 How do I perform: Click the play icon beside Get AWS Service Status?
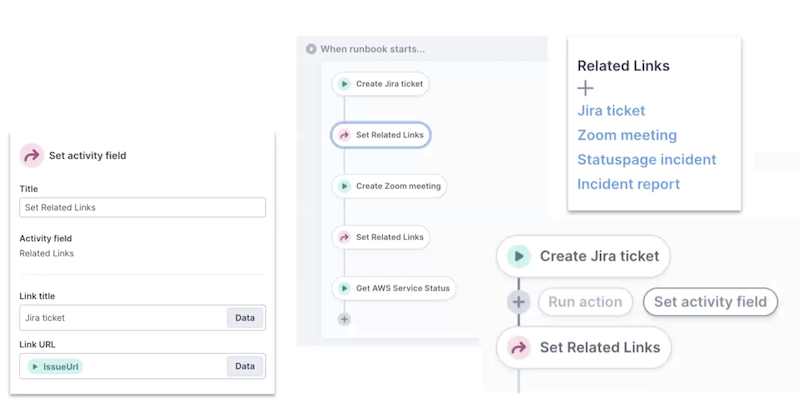coord(344,288)
